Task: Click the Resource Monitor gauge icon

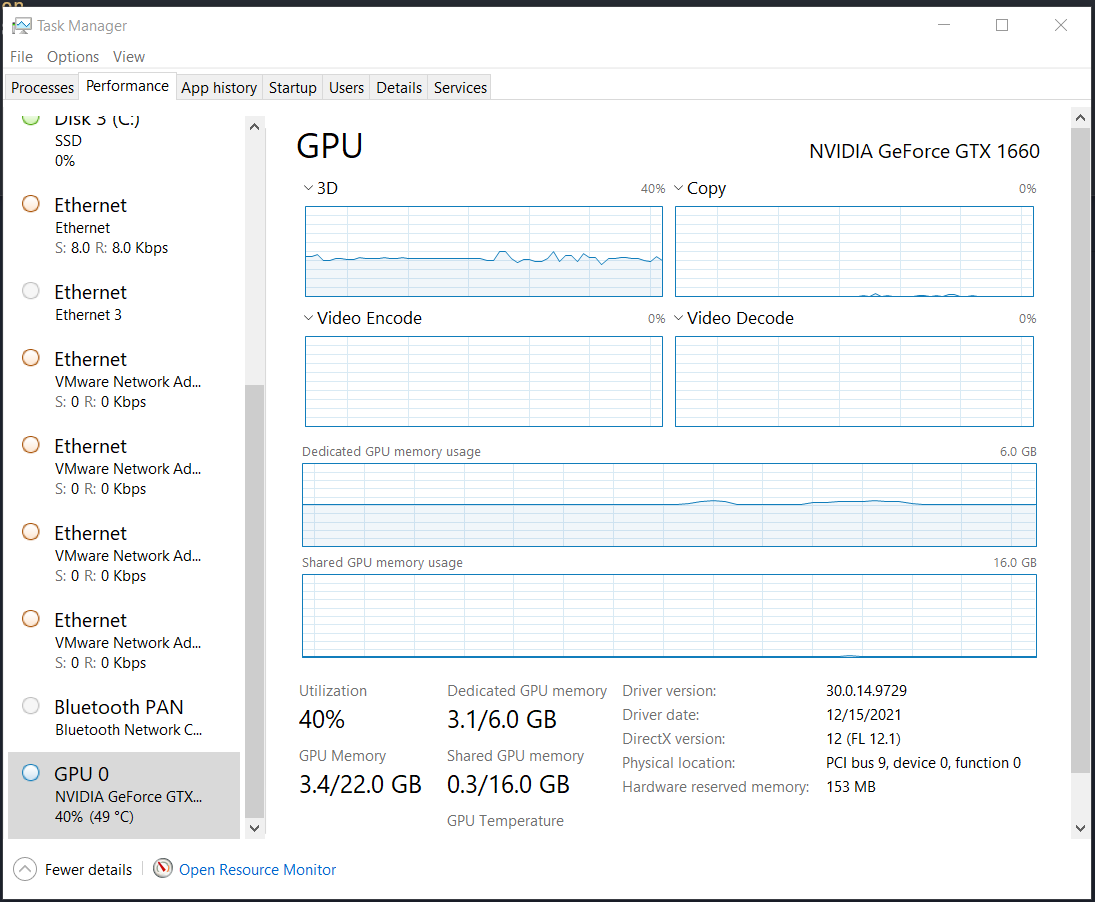Action: pos(163,868)
